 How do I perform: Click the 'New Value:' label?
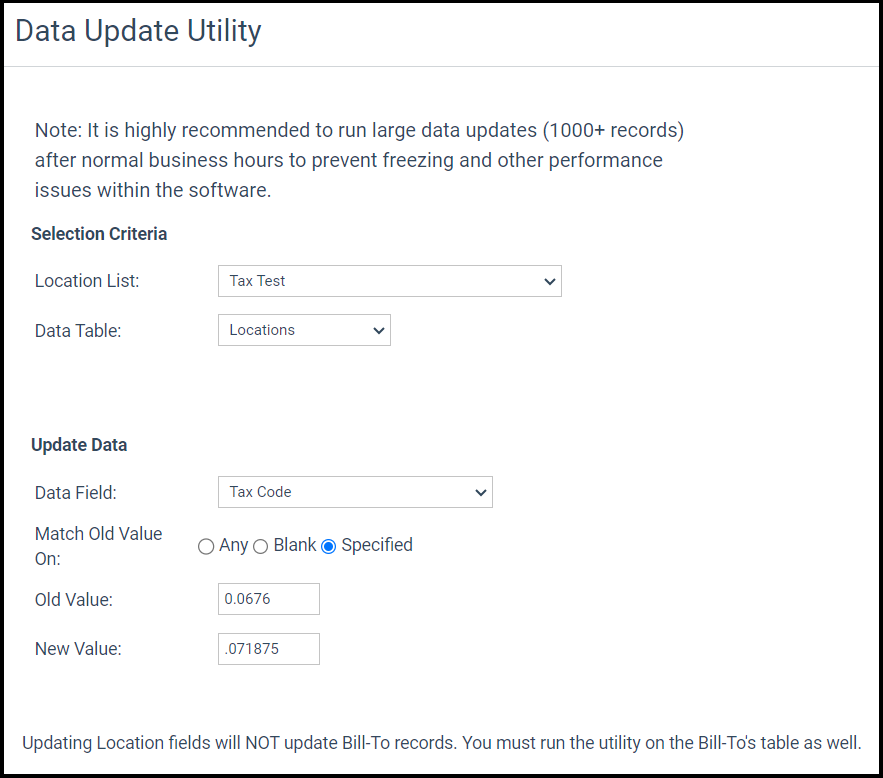click(x=78, y=649)
